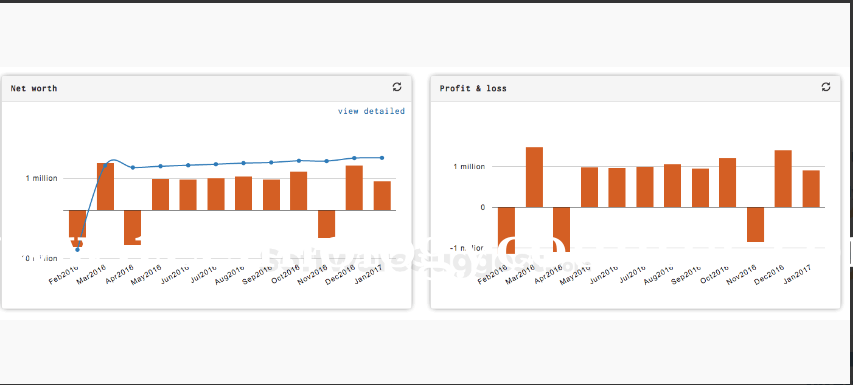Click Feb2016 data point on net worth line

pos(77,250)
